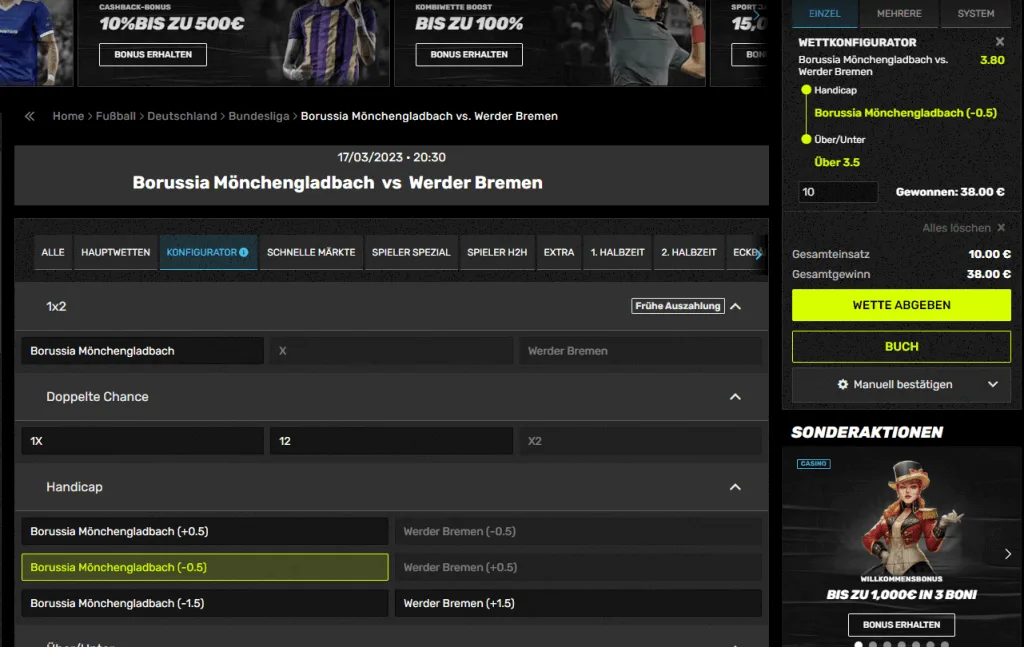This screenshot has width=1024, height=647.
Task: Deselect Borussia Mönchengladbach (-0.5) handicap
Action: click(205, 567)
